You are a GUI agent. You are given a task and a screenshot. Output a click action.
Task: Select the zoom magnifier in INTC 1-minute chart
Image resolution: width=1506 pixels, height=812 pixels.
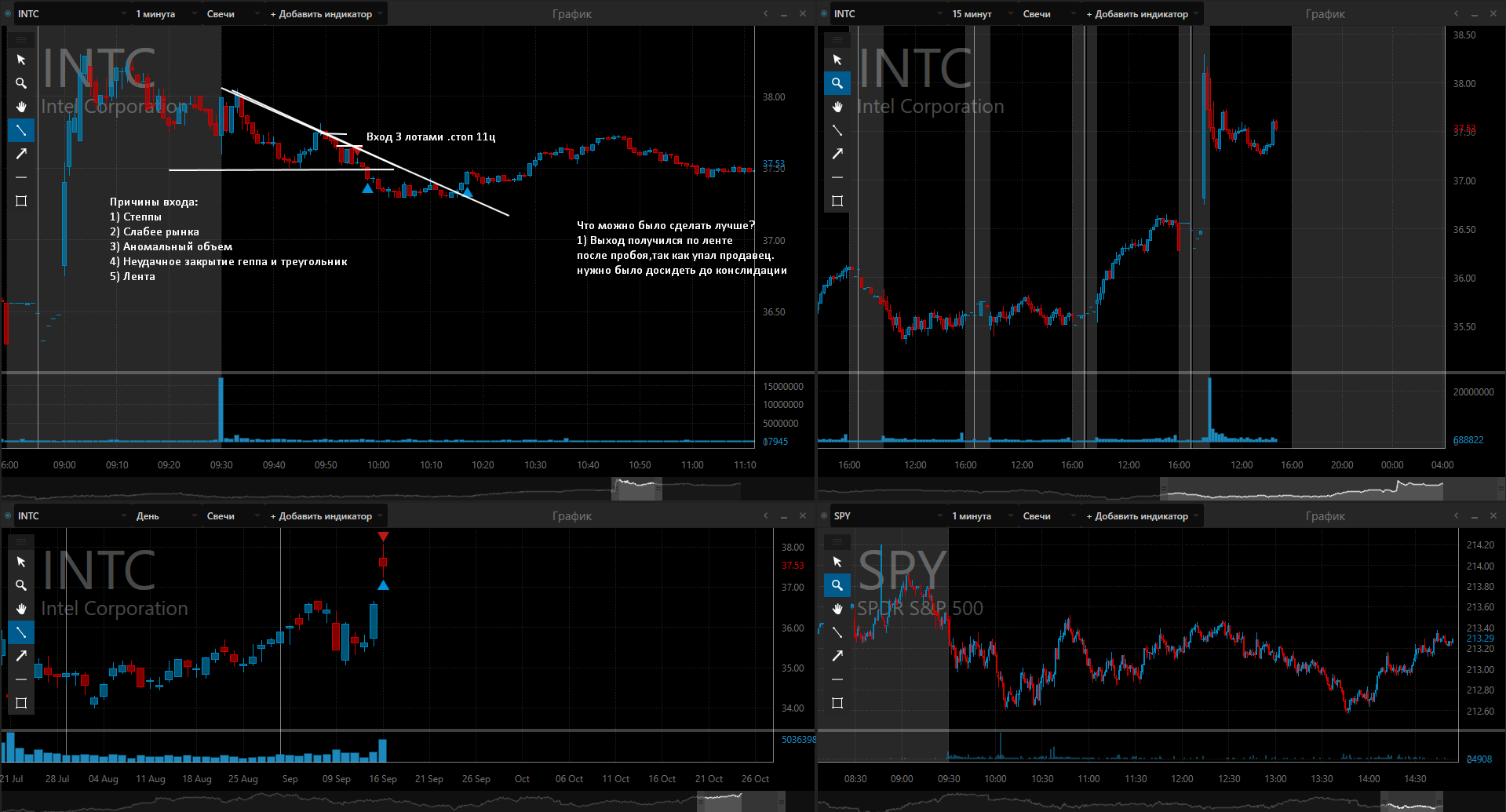click(x=21, y=83)
